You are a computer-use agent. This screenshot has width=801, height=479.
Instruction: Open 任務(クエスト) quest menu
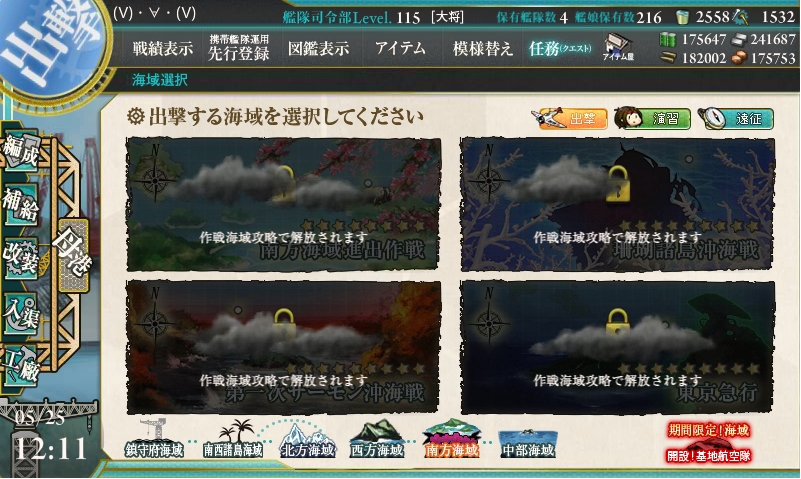(x=560, y=49)
